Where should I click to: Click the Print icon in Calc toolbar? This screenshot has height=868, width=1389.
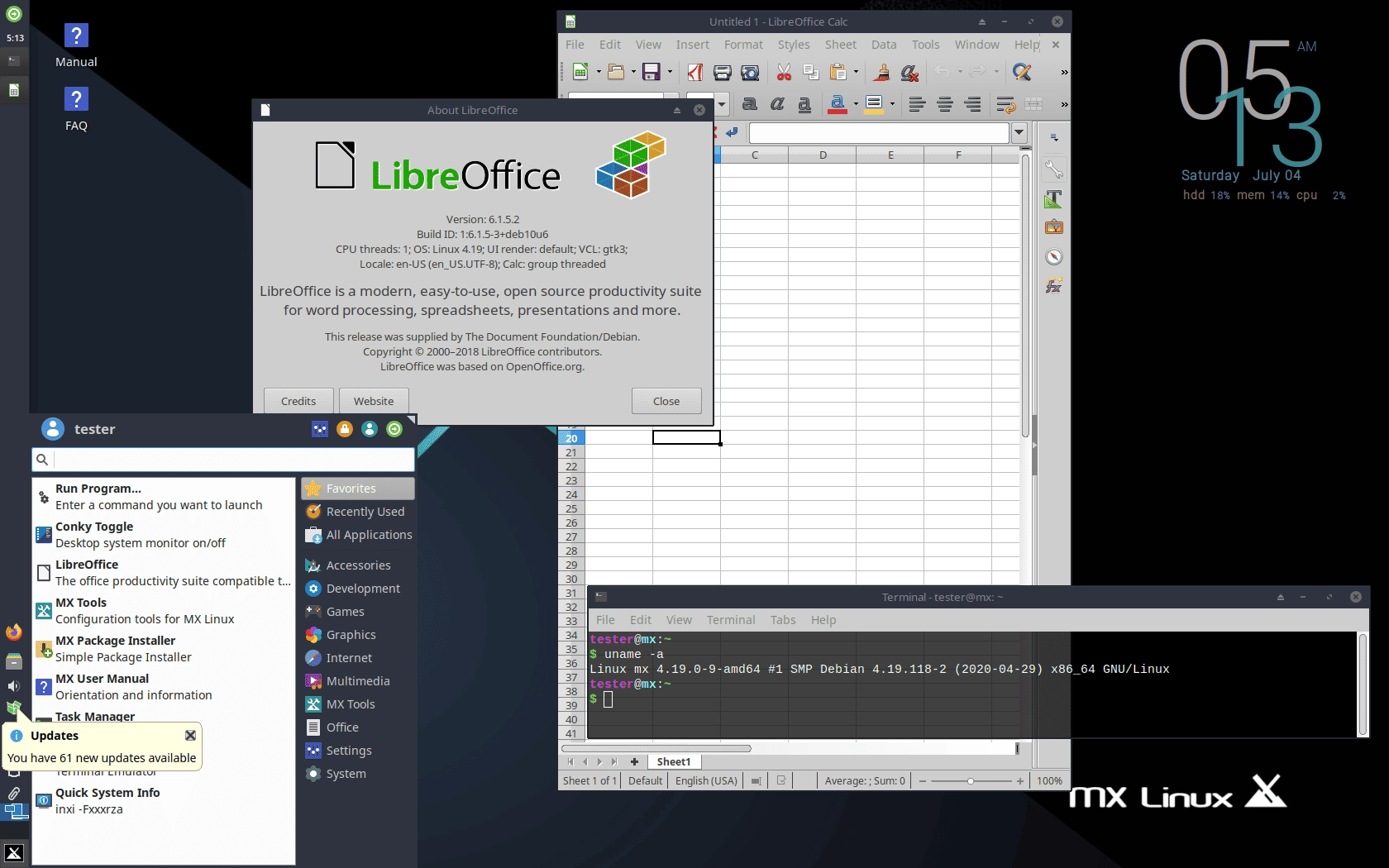click(722, 72)
